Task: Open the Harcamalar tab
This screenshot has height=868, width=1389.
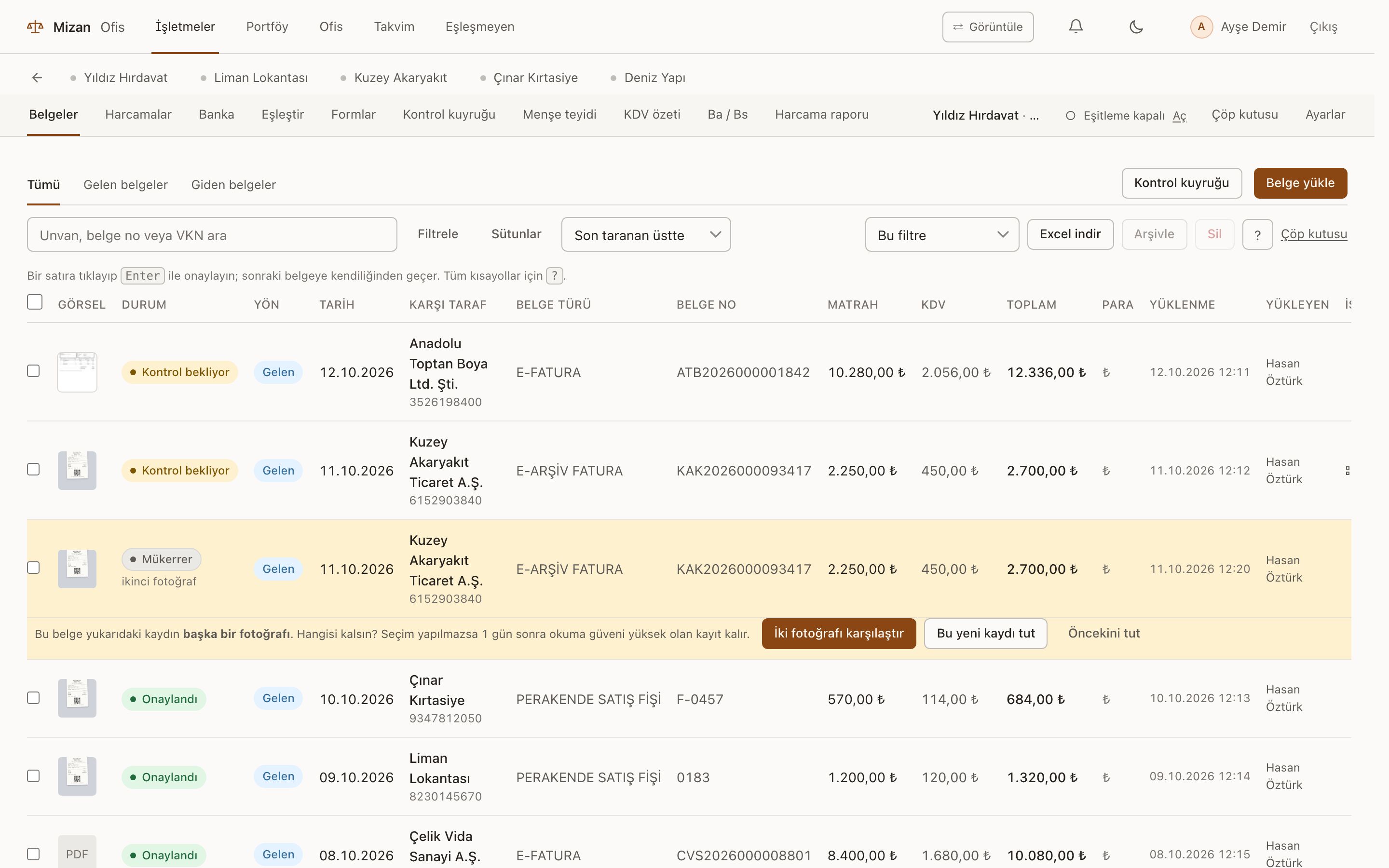Action: [138, 114]
